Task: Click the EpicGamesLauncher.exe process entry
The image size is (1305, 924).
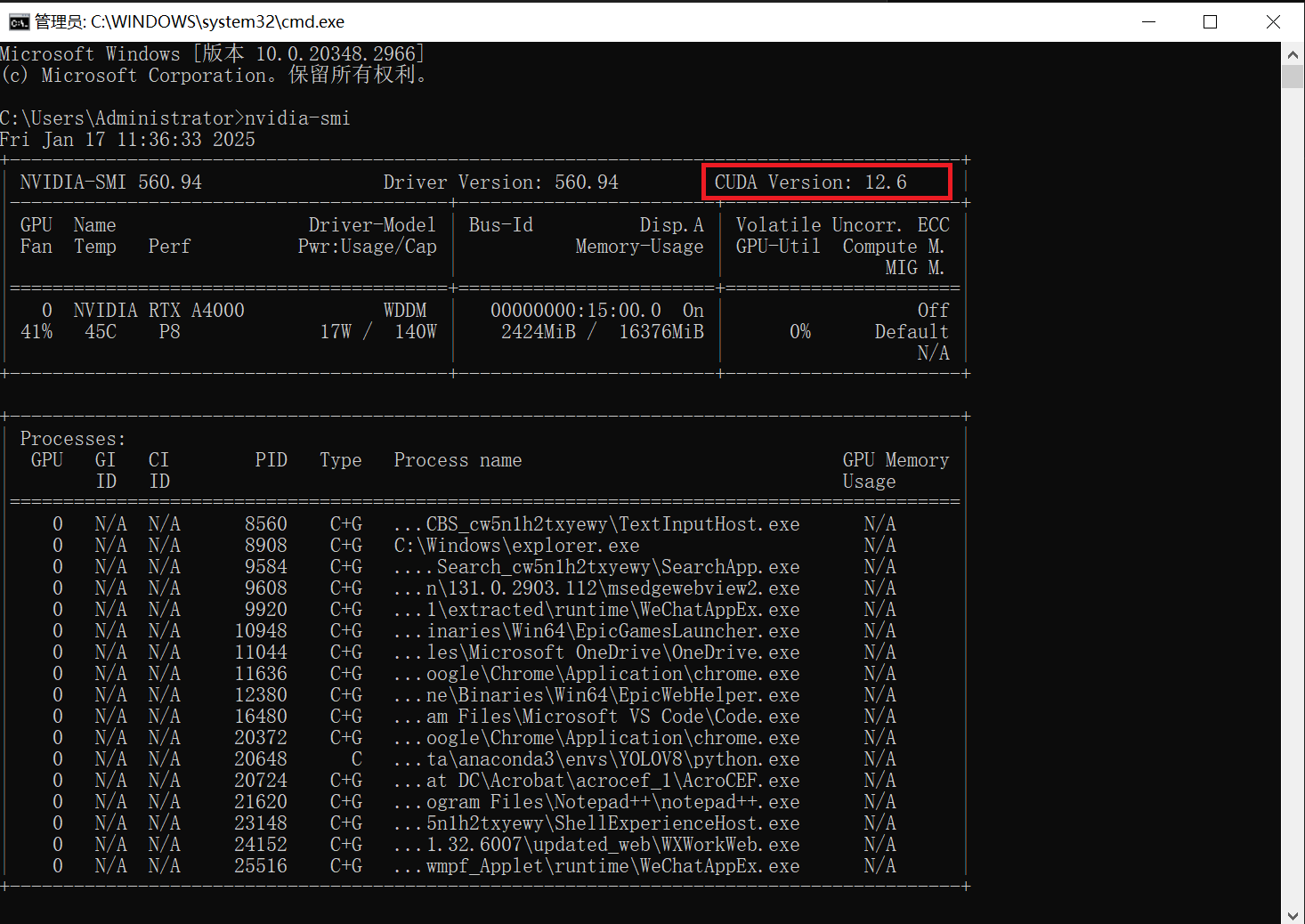Action: click(612, 631)
